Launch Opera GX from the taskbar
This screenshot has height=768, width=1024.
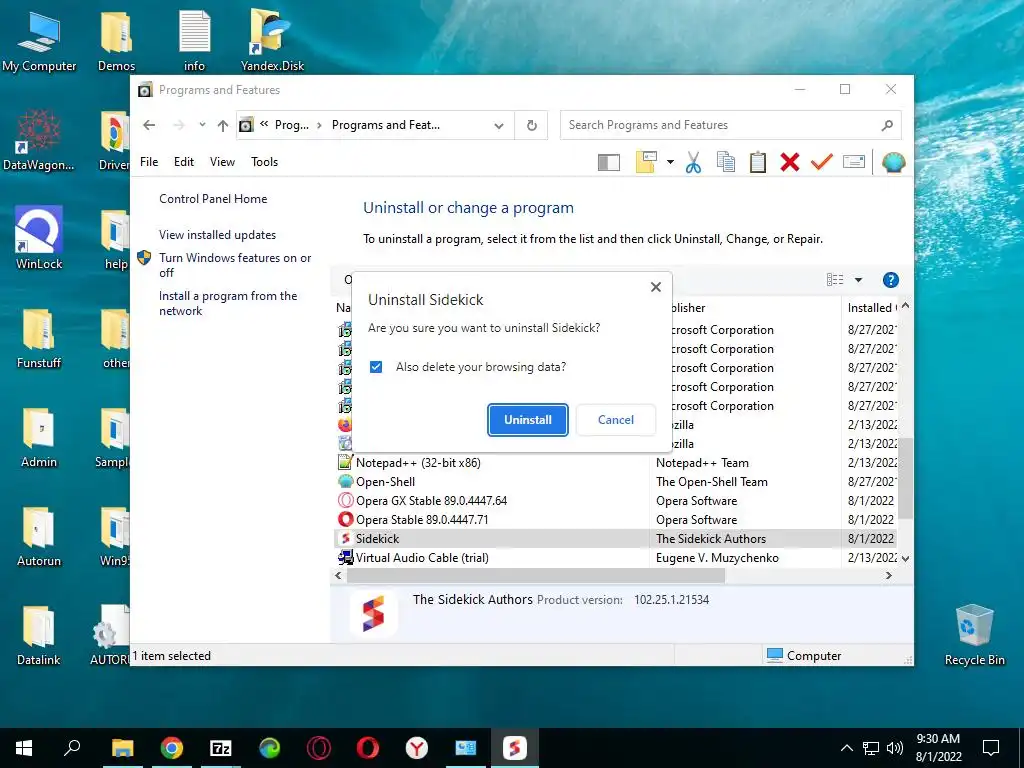318,748
